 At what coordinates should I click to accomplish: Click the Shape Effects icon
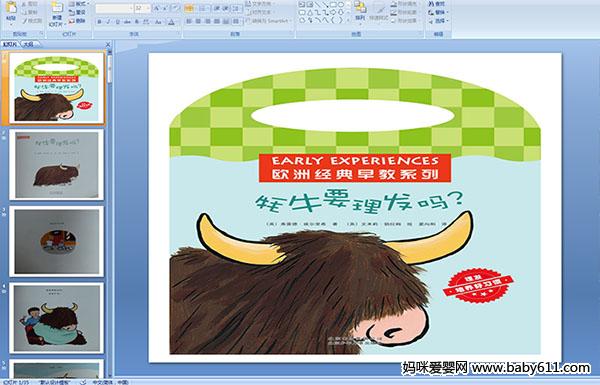click(x=394, y=21)
